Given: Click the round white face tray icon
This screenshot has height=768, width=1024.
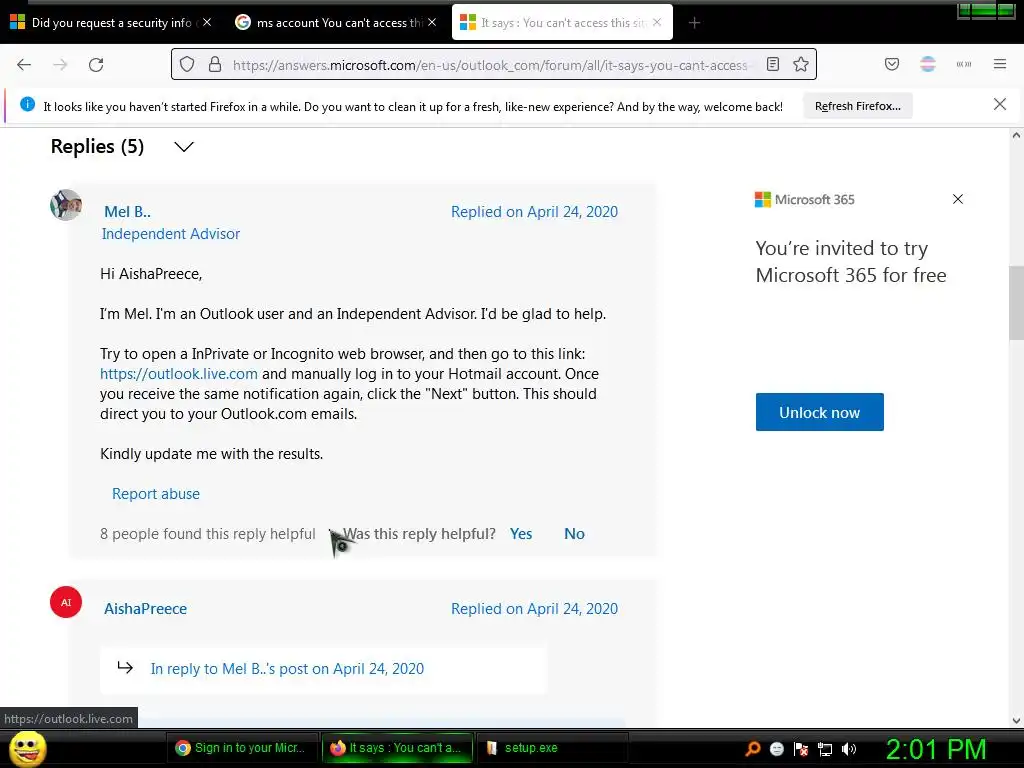Looking at the screenshot, I should click(776, 749).
